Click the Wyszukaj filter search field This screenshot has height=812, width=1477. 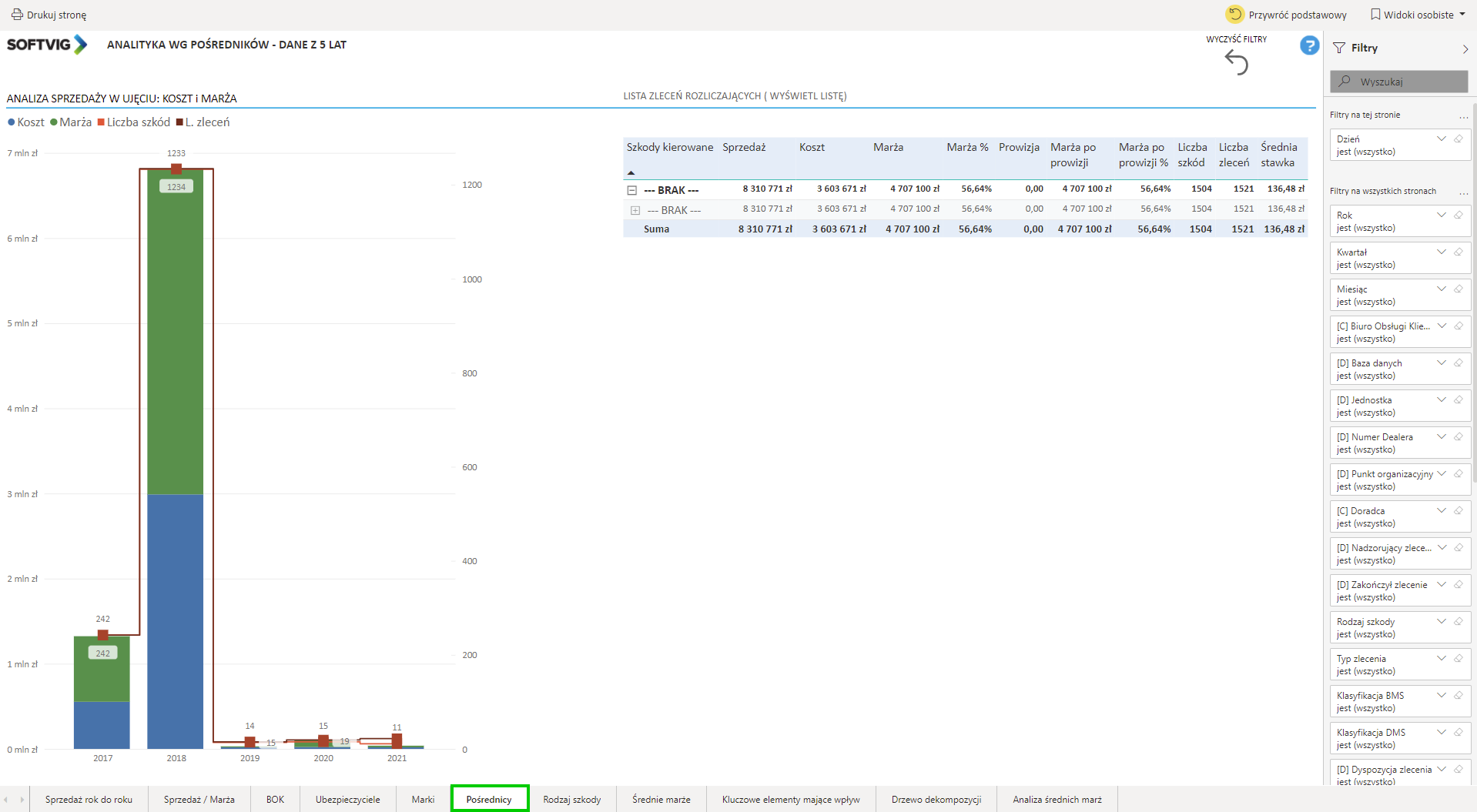click(1398, 82)
